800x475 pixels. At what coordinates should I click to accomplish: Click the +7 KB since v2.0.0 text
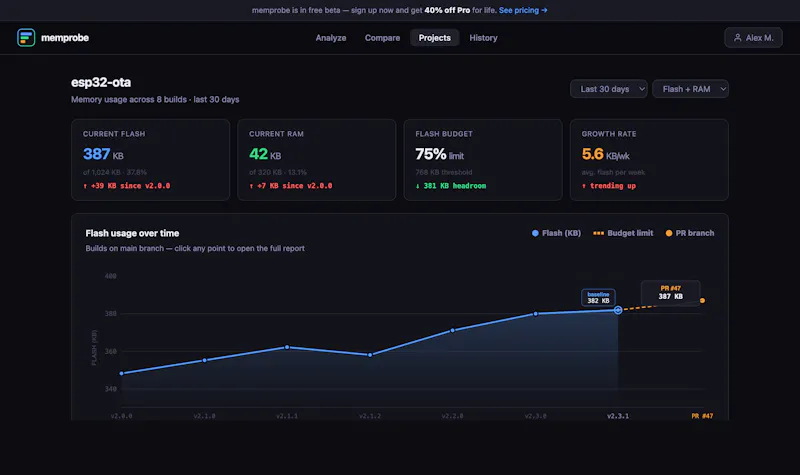coord(290,186)
